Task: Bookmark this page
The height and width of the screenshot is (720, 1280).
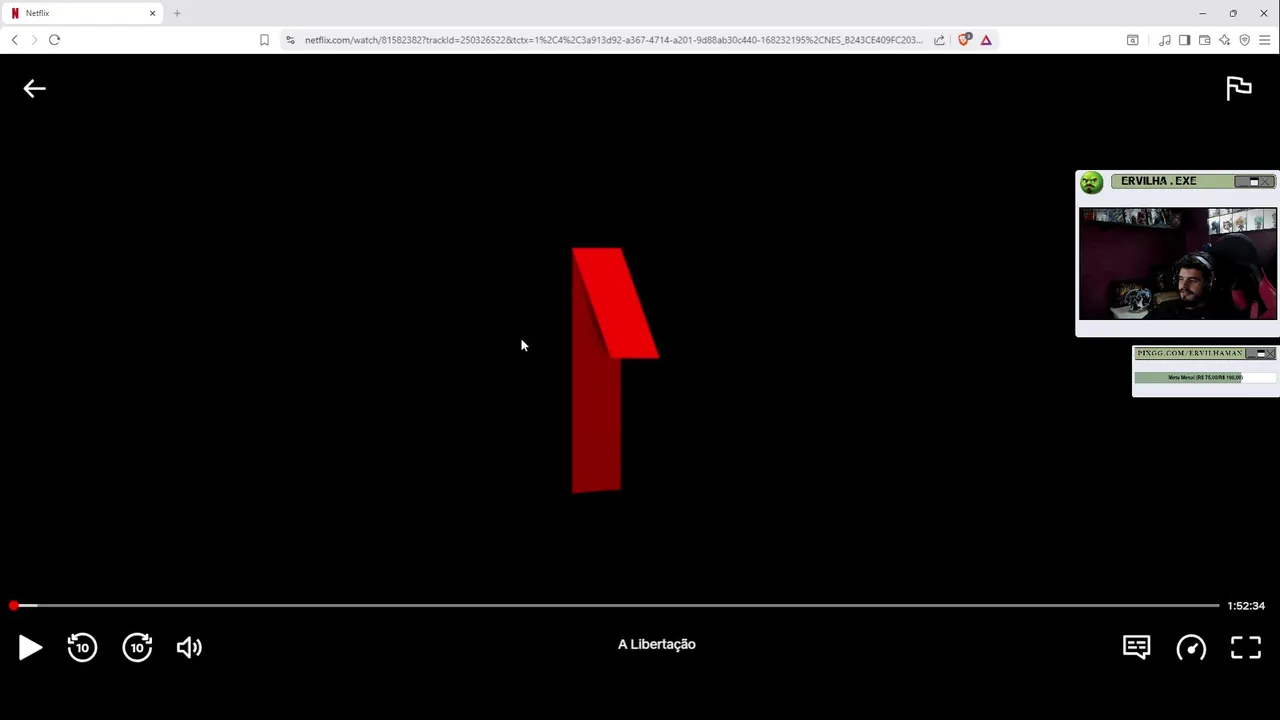Action: [264, 40]
